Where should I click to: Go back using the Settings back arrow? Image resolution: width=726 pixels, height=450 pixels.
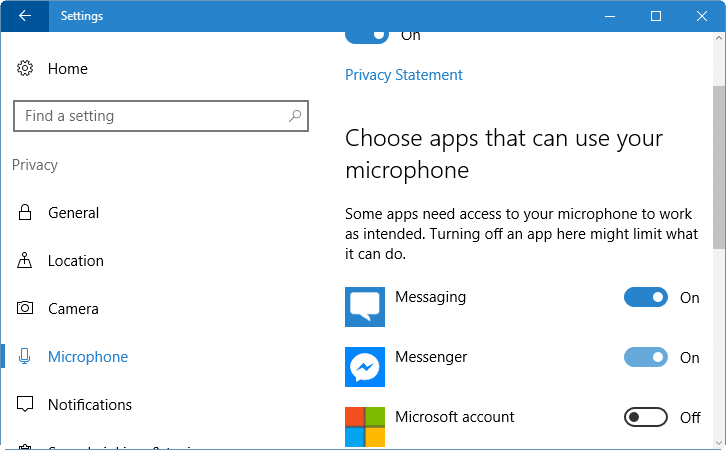tap(25, 16)
